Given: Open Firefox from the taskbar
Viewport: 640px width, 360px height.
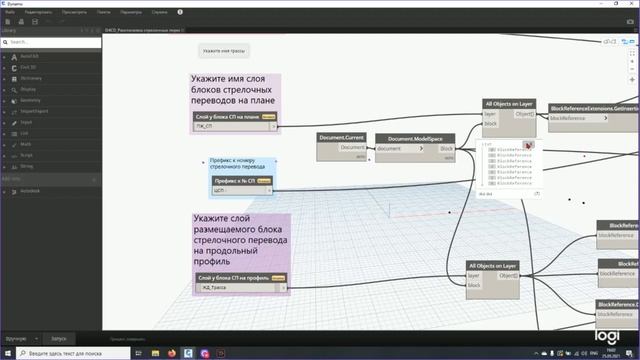Looking at the screenshot, I should pos(172,353).
